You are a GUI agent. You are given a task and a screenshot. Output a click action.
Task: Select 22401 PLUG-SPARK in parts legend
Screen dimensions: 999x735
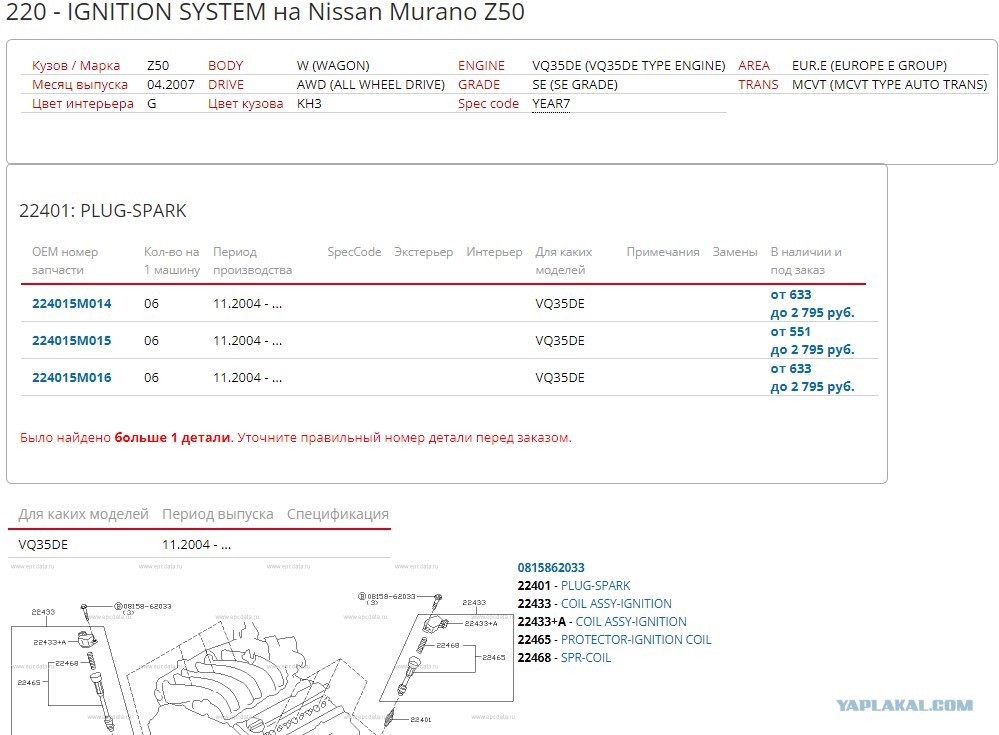tap(573, 585)
